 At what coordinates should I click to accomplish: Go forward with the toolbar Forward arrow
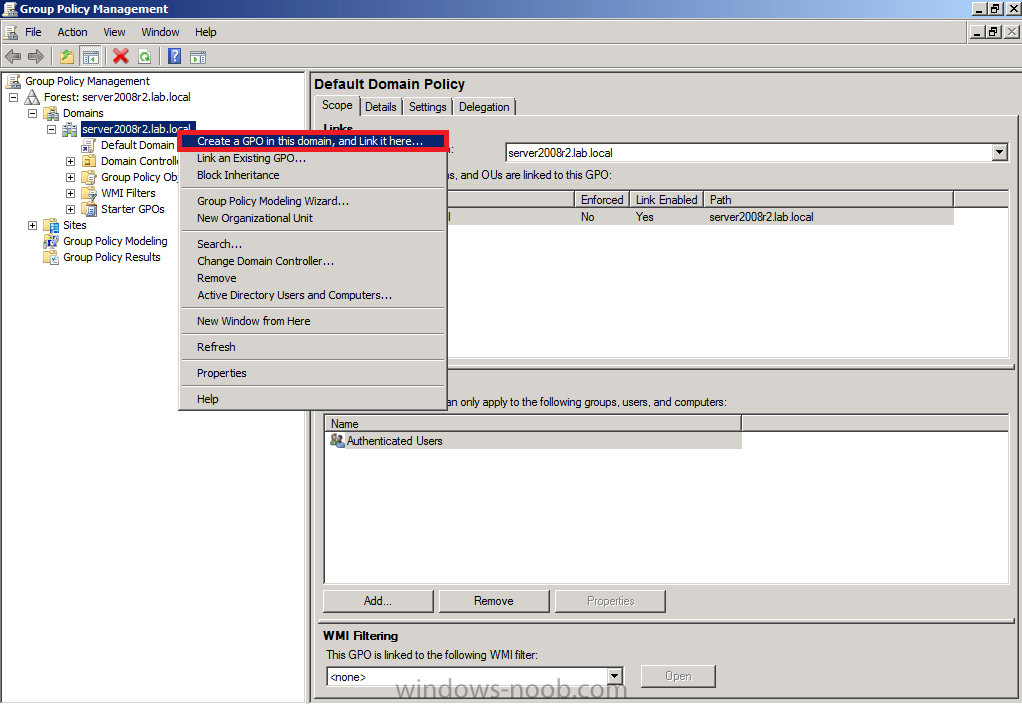pyautogui.click(x=36, y=57)
